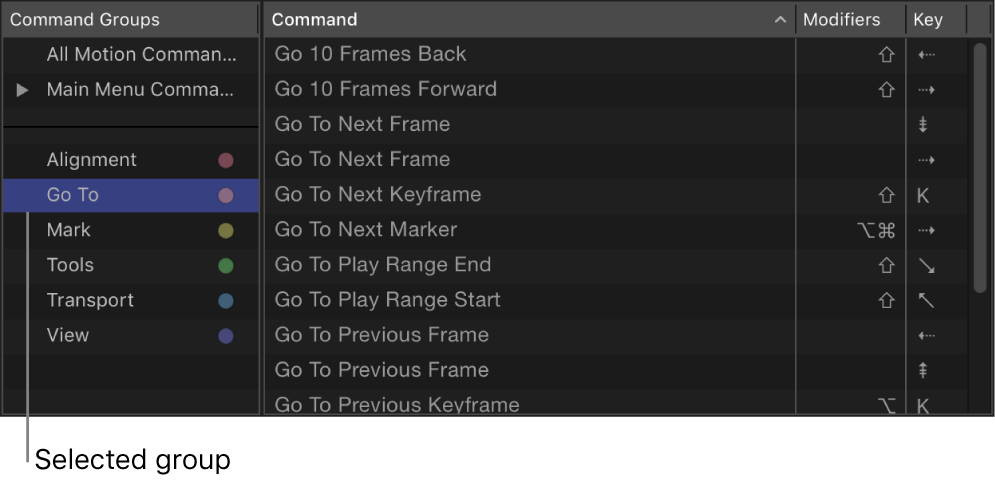This screenshot has height=481, width=995.
Task: Select the All Motion Commands group
Action: tap(141, 55)
